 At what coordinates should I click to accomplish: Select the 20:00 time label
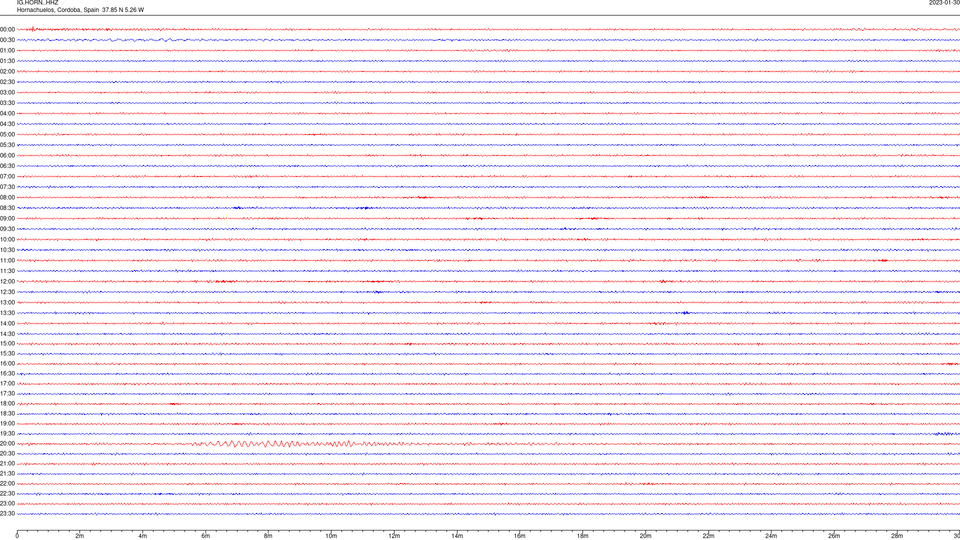point(7,444)
